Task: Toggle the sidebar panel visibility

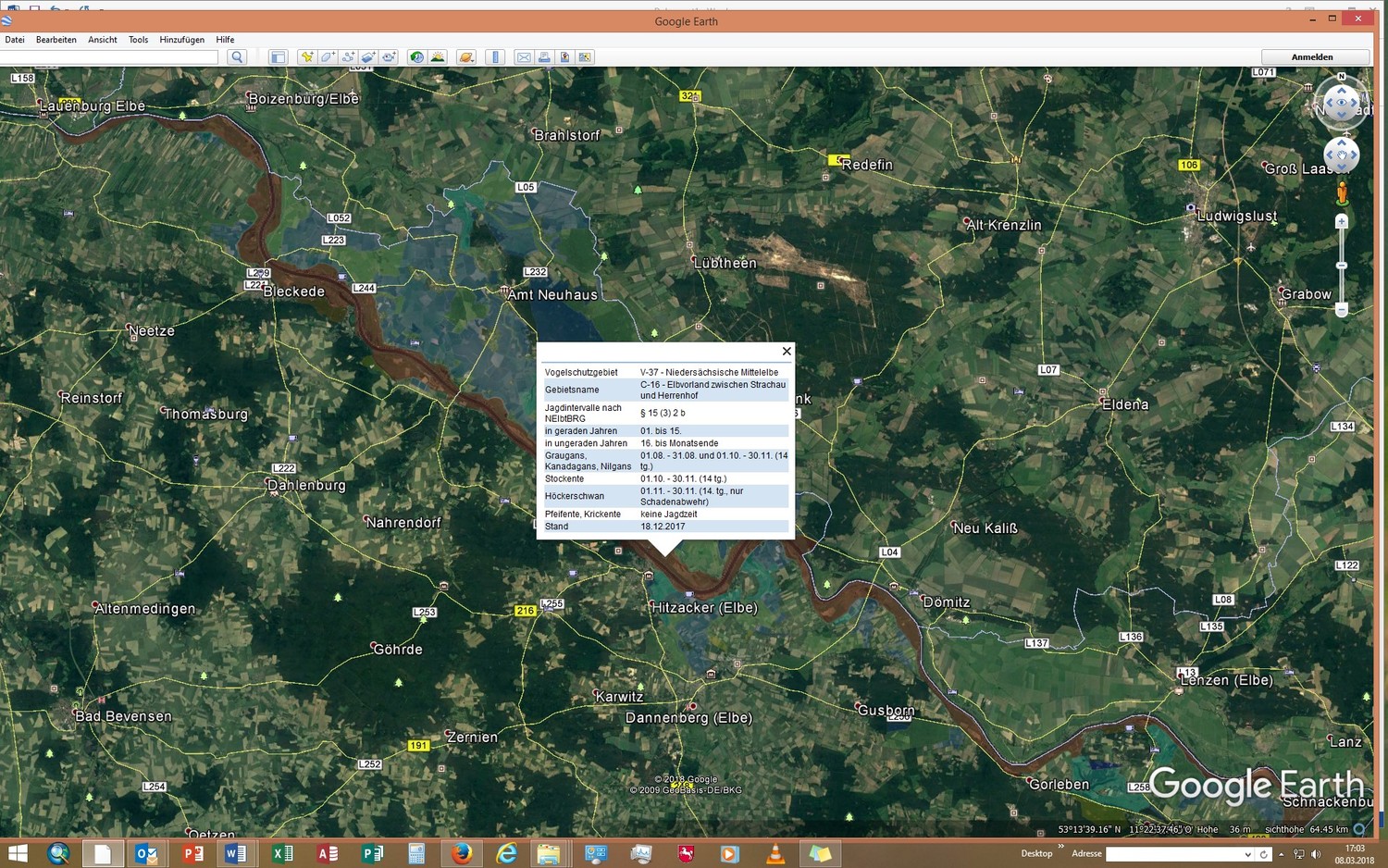Action: [x=278, y=57]
